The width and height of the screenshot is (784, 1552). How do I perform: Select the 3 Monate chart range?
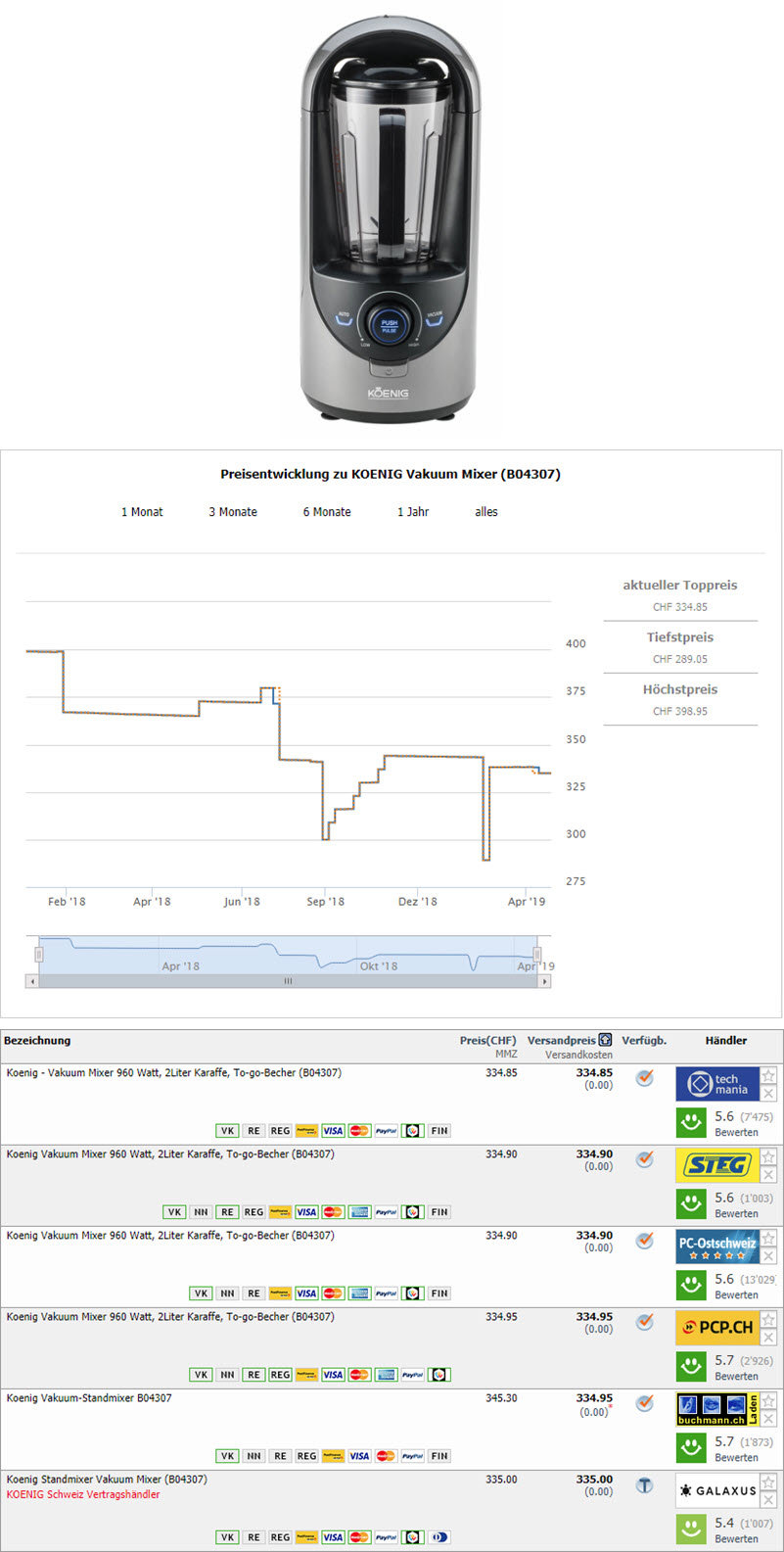click(x=233, y=512)
